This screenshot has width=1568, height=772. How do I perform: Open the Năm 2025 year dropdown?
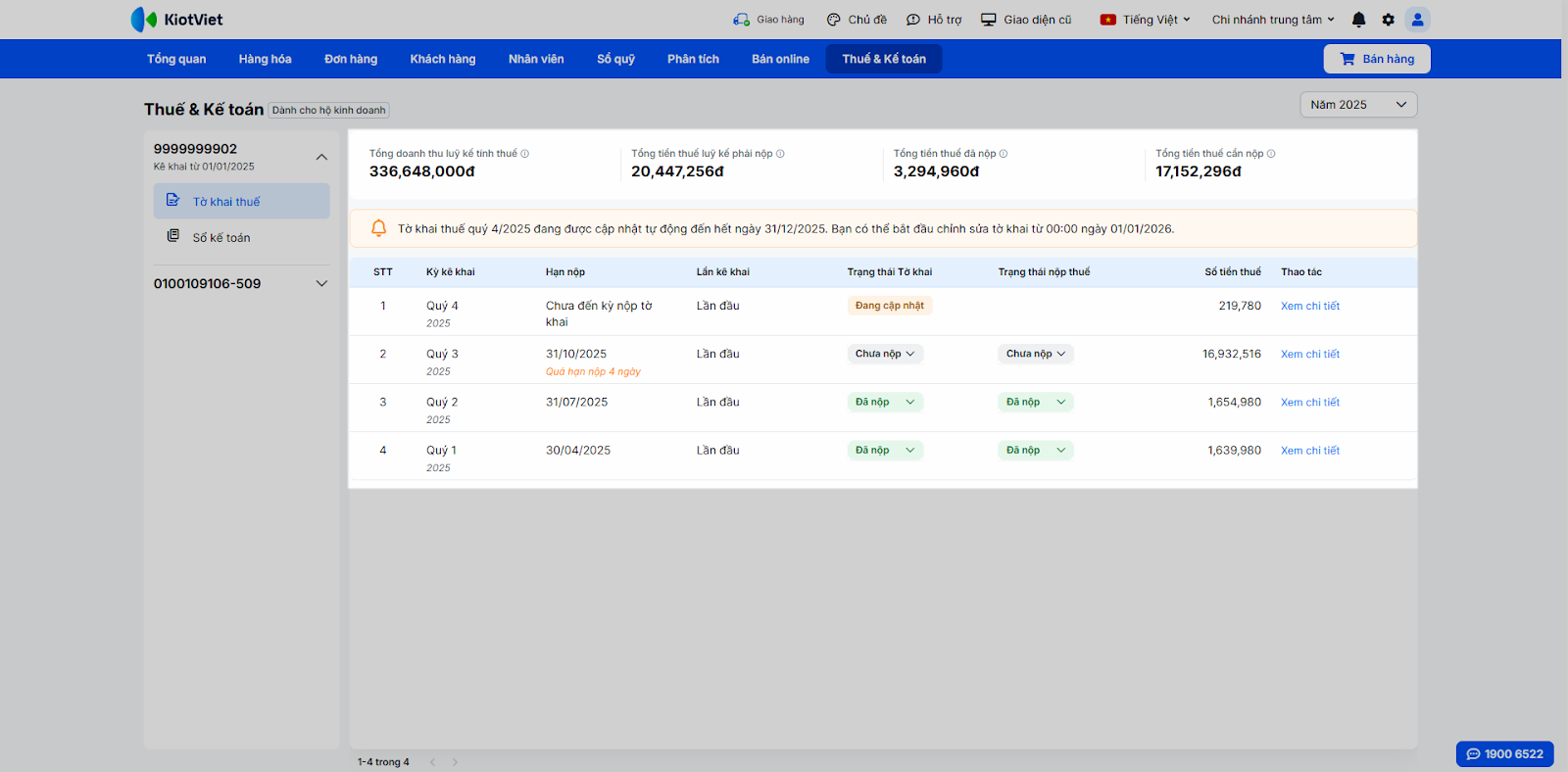pos(1357,105)
